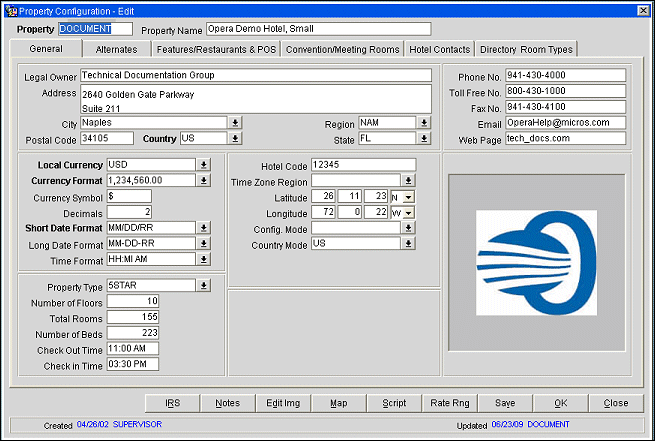Open the Notes button
655x441 pixels.
(227, 403)
